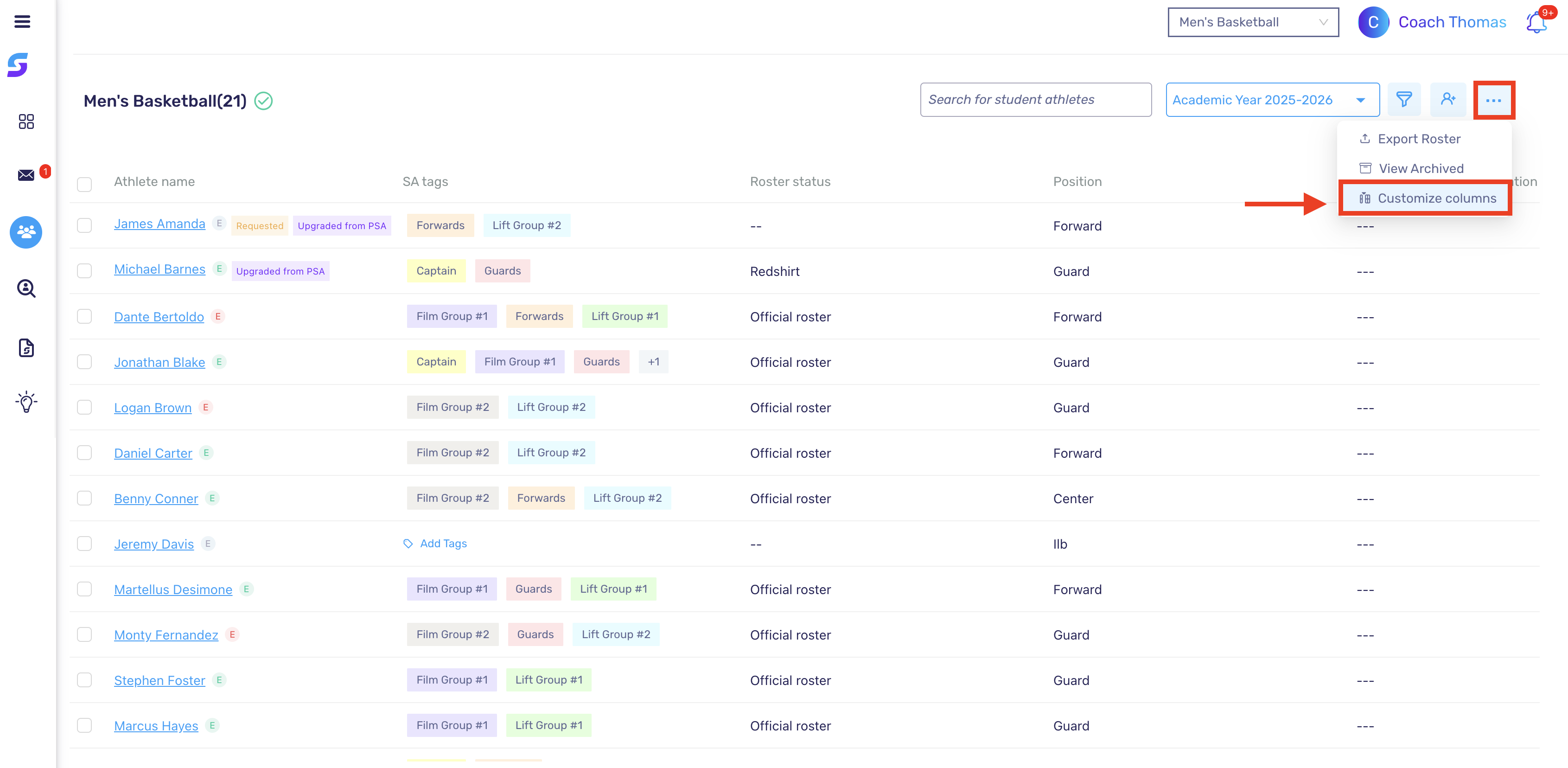Tick the select-all checkbox in table header
The width and height of the screenshot is (1568, 768).
coord(84,184)
